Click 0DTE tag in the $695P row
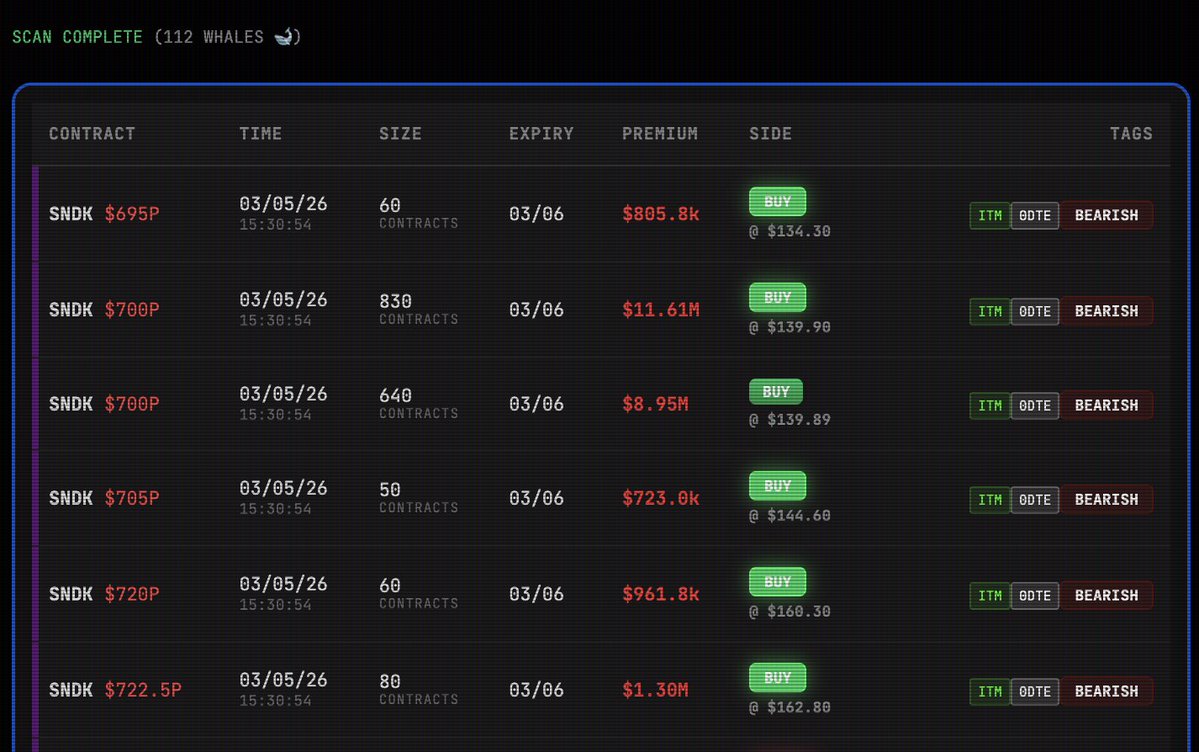Viewport: 1199px width, 752px height. (1035, 216)
